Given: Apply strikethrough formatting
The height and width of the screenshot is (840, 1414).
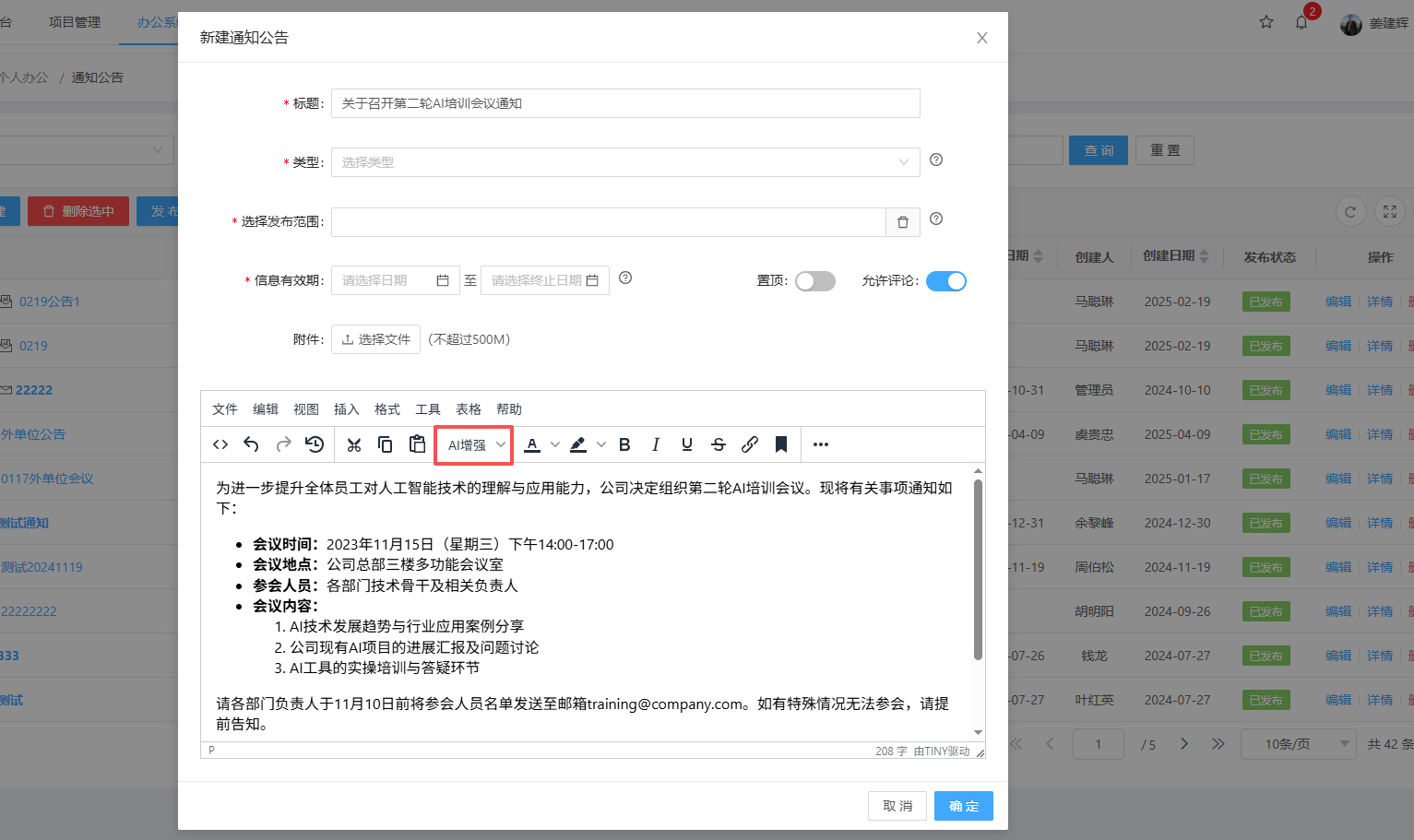Looking at the screenshot, I should point(718,444).
